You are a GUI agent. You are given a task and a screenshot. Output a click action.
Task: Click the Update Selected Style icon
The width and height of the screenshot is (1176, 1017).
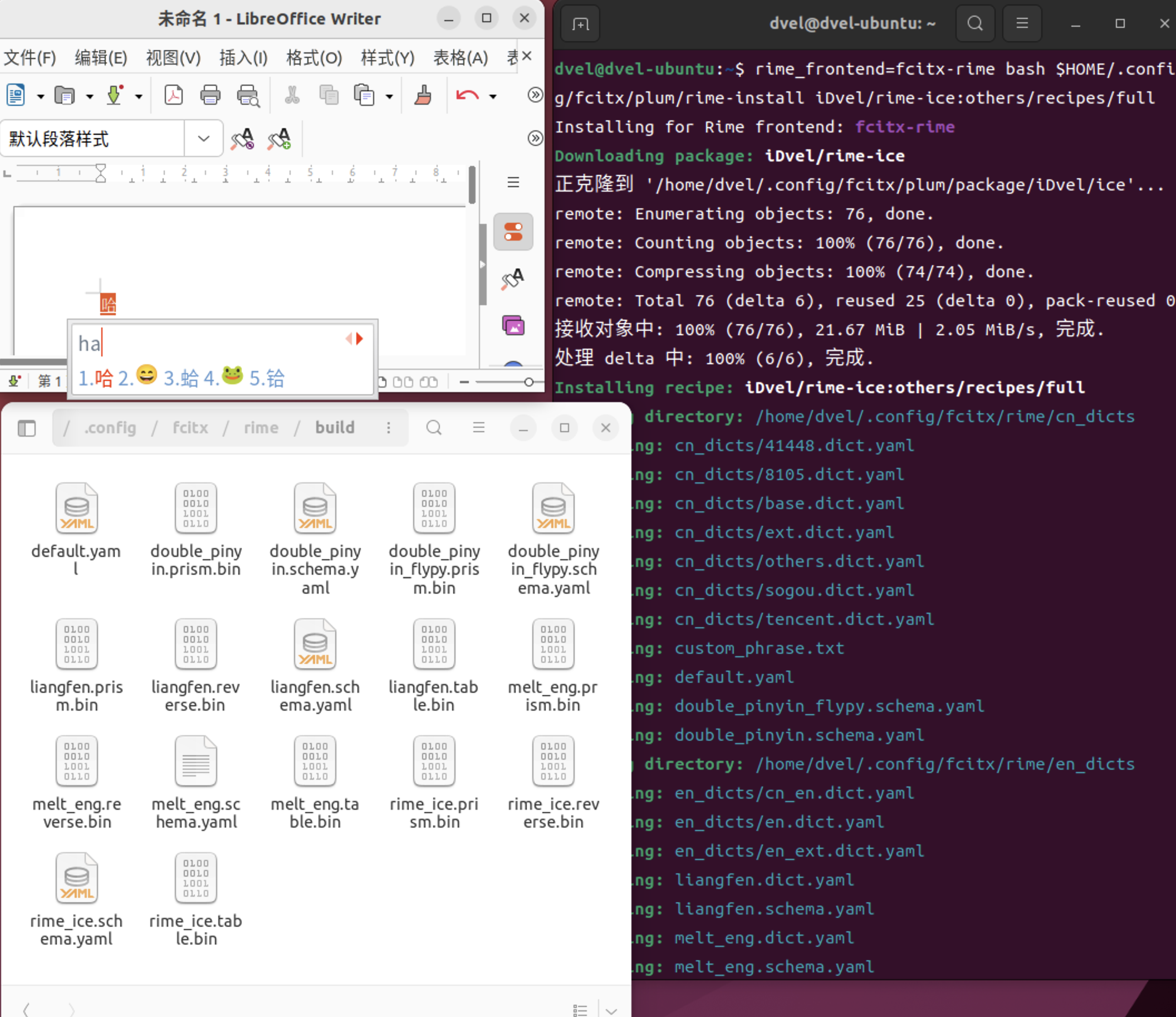242,139
